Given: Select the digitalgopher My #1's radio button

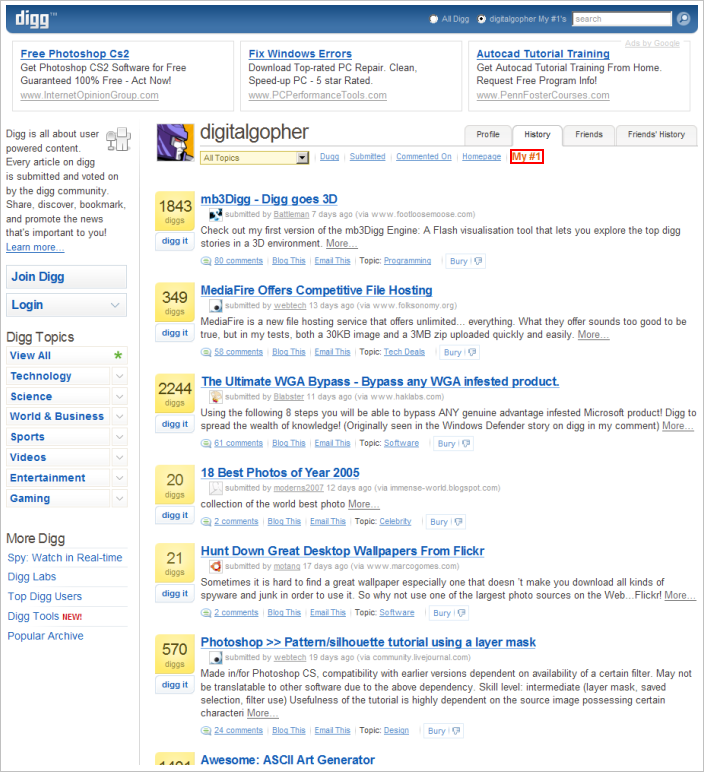Looking at the screenshot, I should coord(481,19).
